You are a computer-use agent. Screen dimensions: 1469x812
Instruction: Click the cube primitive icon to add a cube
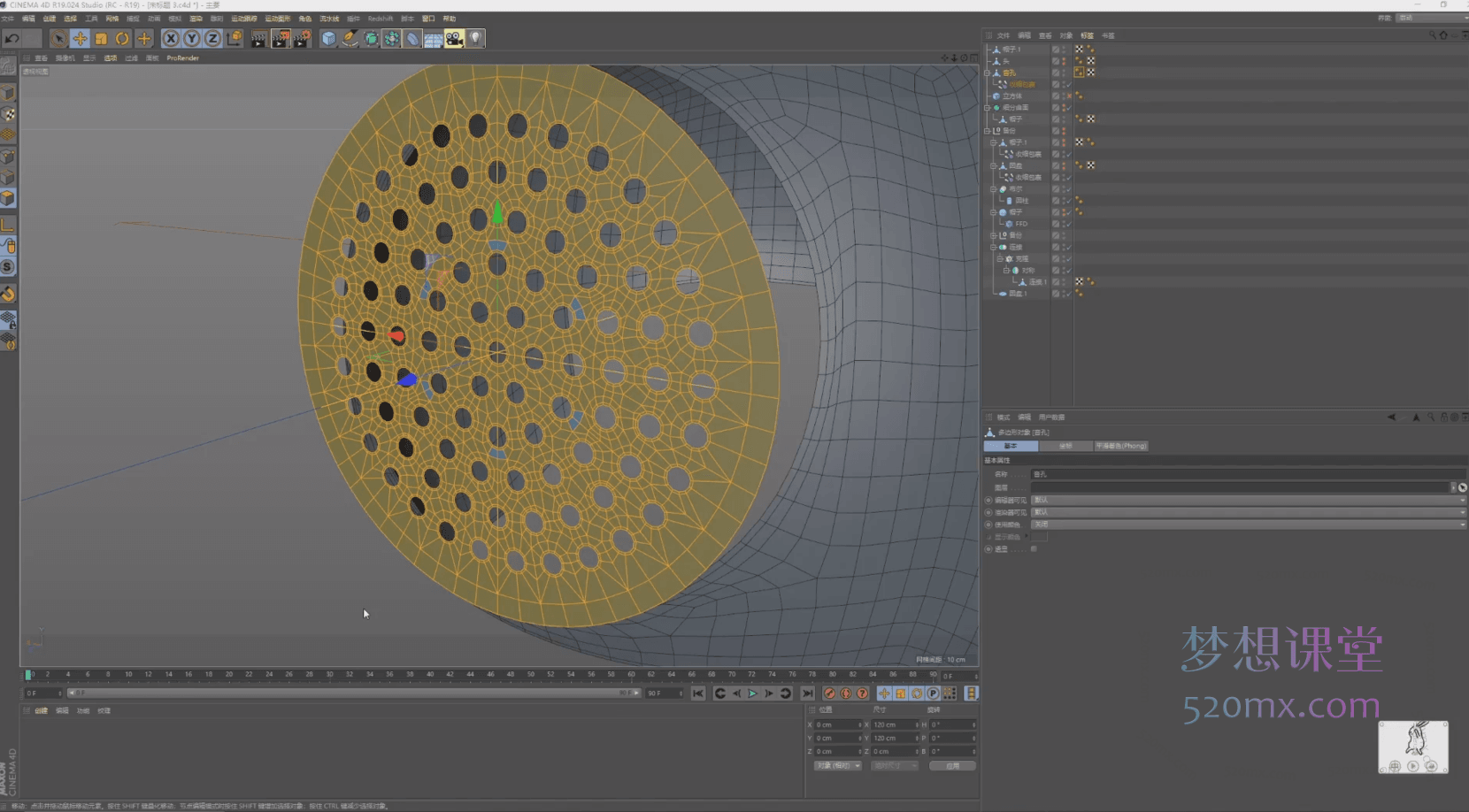pos(329,38)
